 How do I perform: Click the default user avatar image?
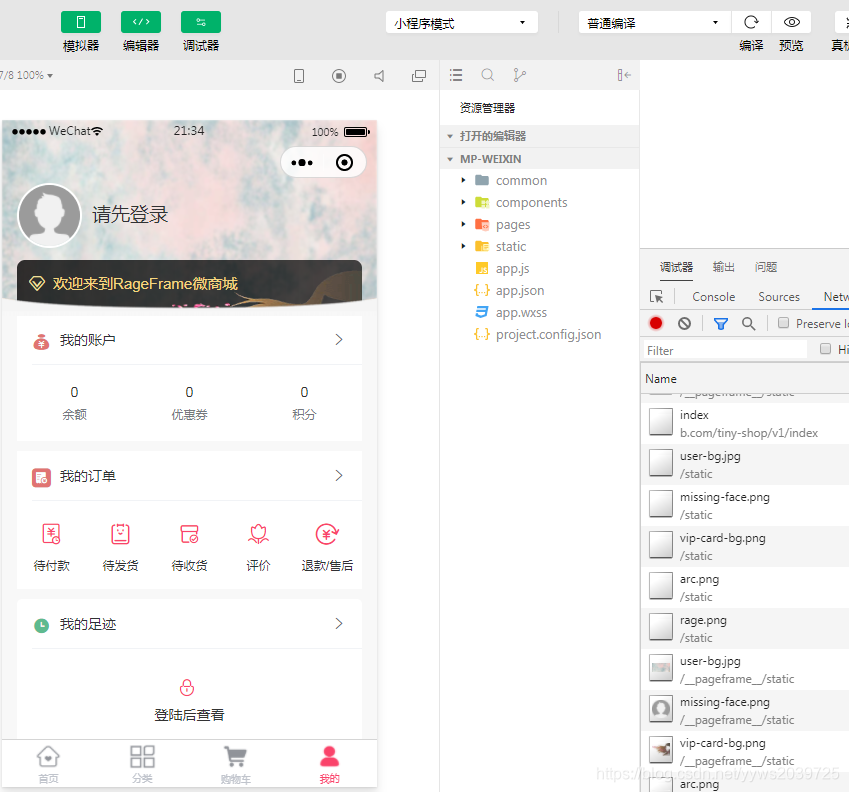49,215
